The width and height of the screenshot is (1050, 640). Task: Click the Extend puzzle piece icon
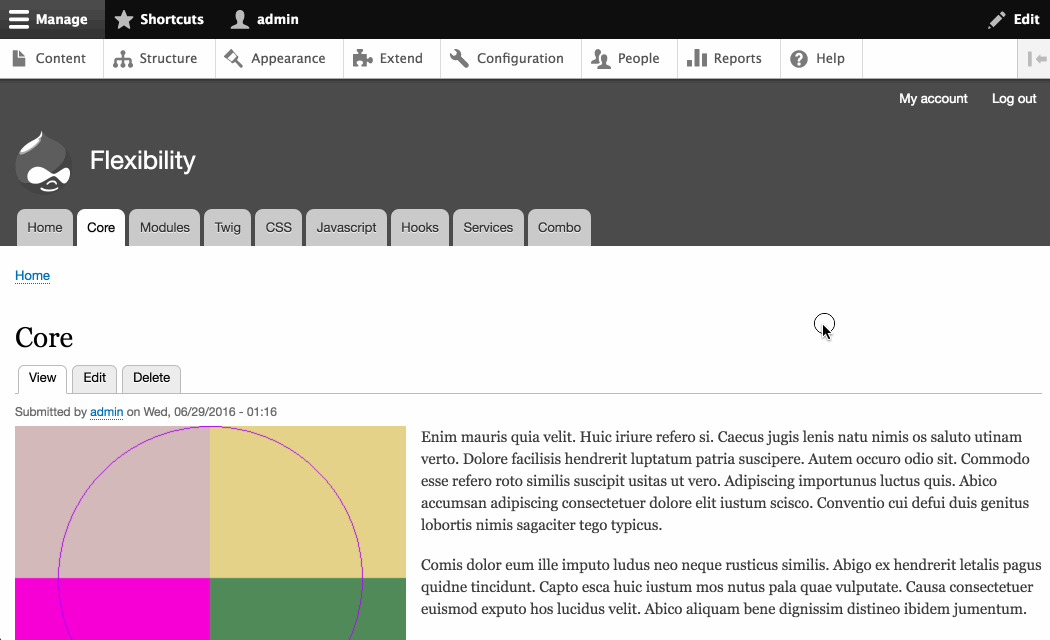362,58
